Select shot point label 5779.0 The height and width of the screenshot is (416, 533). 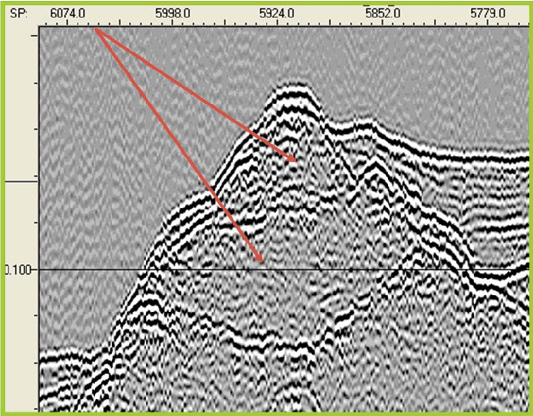(x=487, y=14)
